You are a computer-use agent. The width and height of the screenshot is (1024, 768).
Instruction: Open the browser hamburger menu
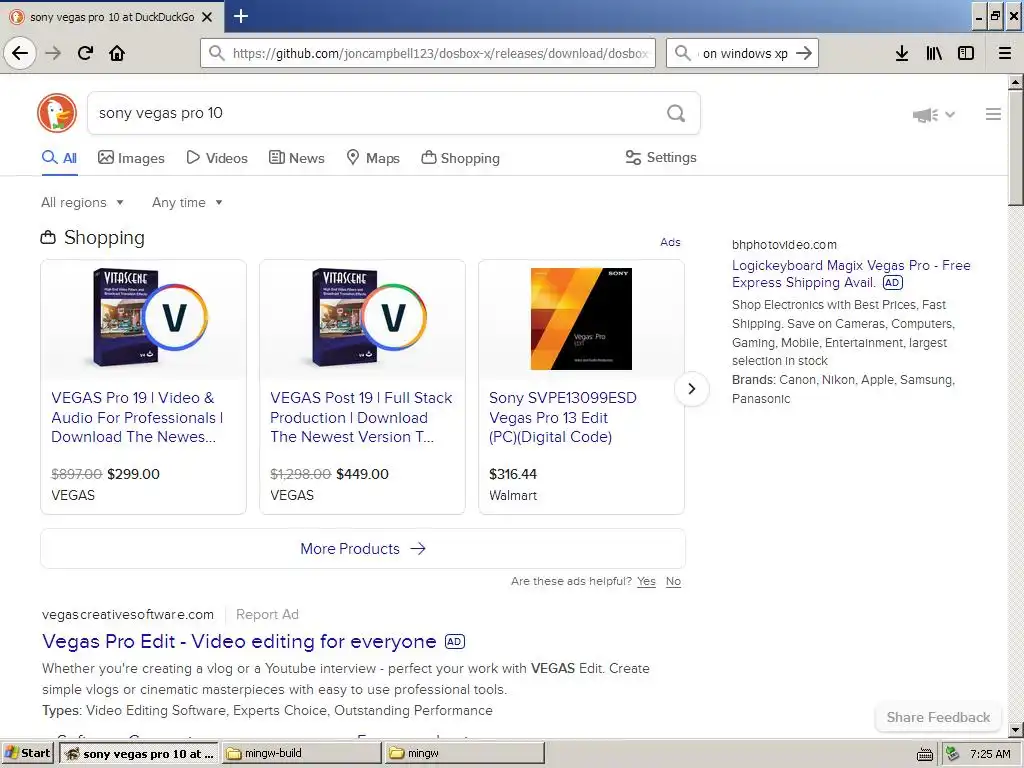pos(1005,53)
